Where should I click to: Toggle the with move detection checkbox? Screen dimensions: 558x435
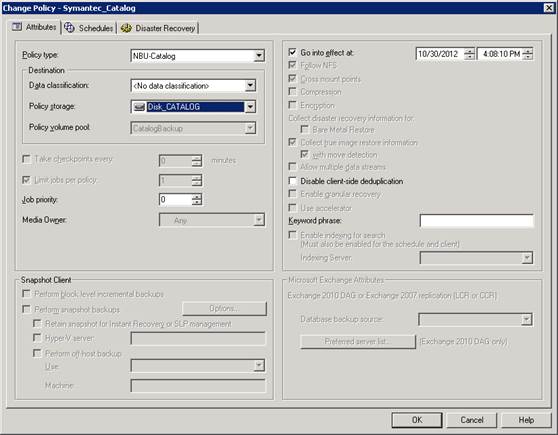point(304,154)
